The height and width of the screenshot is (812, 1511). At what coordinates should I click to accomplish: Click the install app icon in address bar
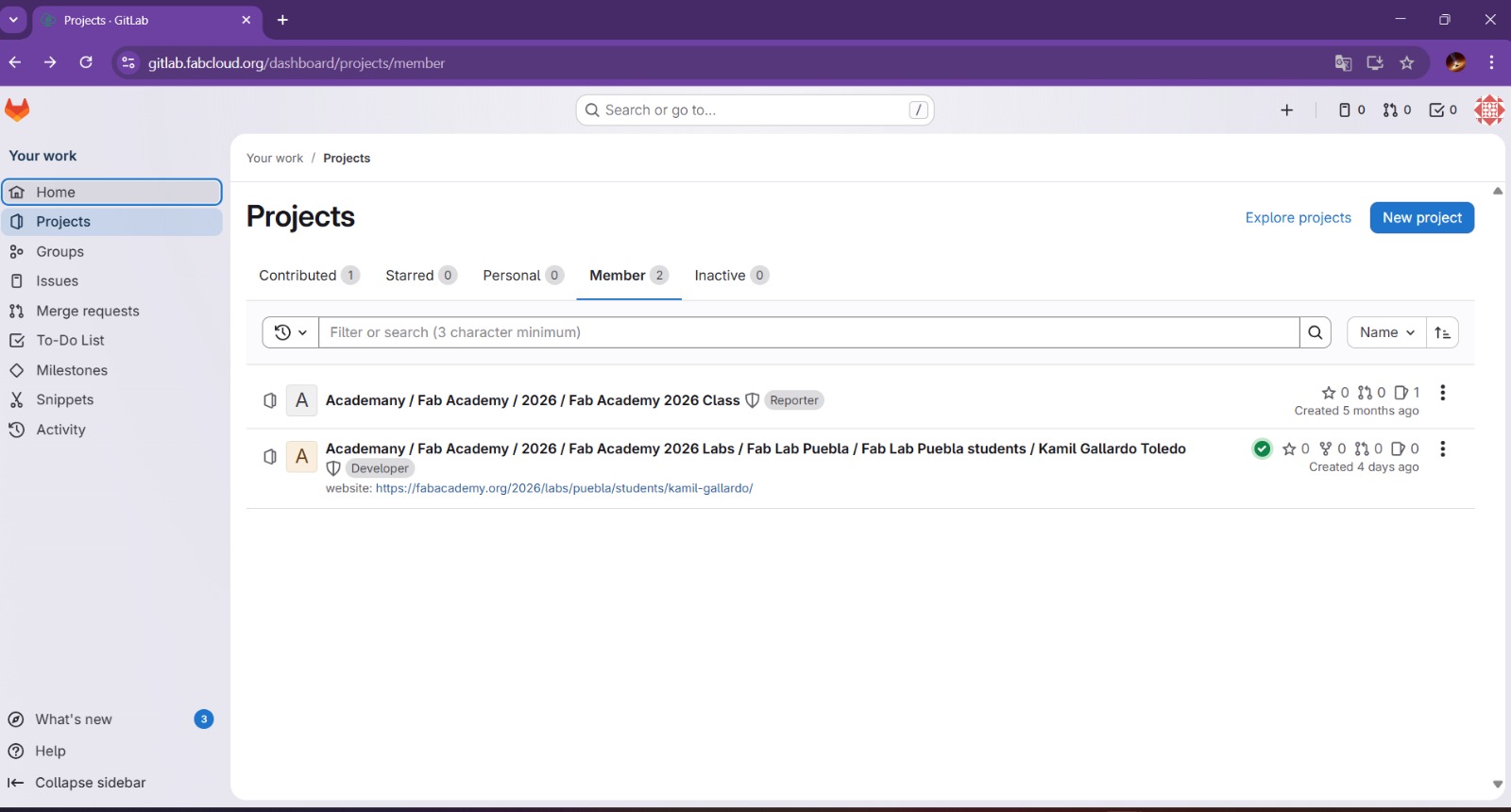tap(1375, 63)
